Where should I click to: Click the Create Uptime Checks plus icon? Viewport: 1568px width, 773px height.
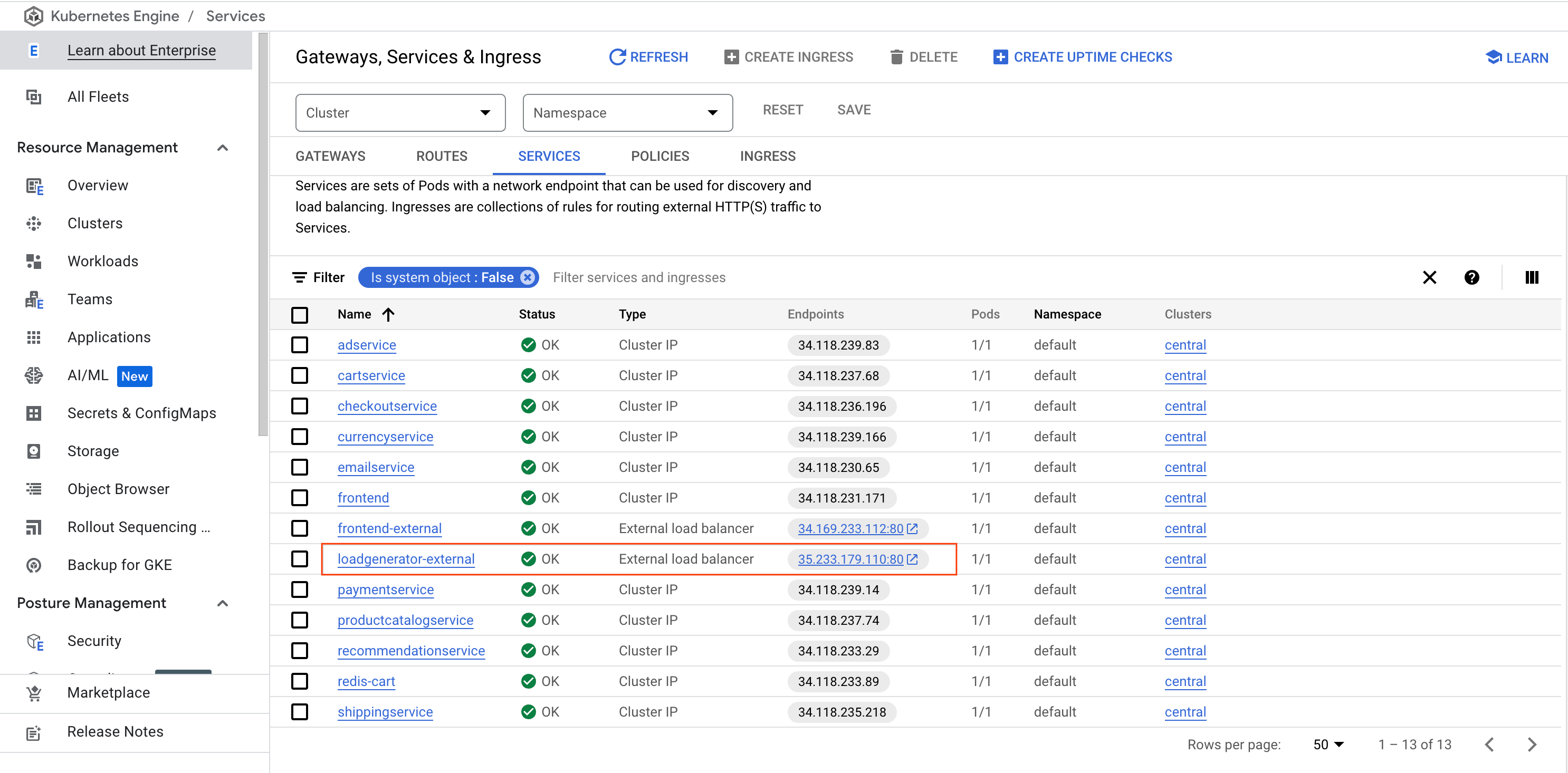point(1000,57)
